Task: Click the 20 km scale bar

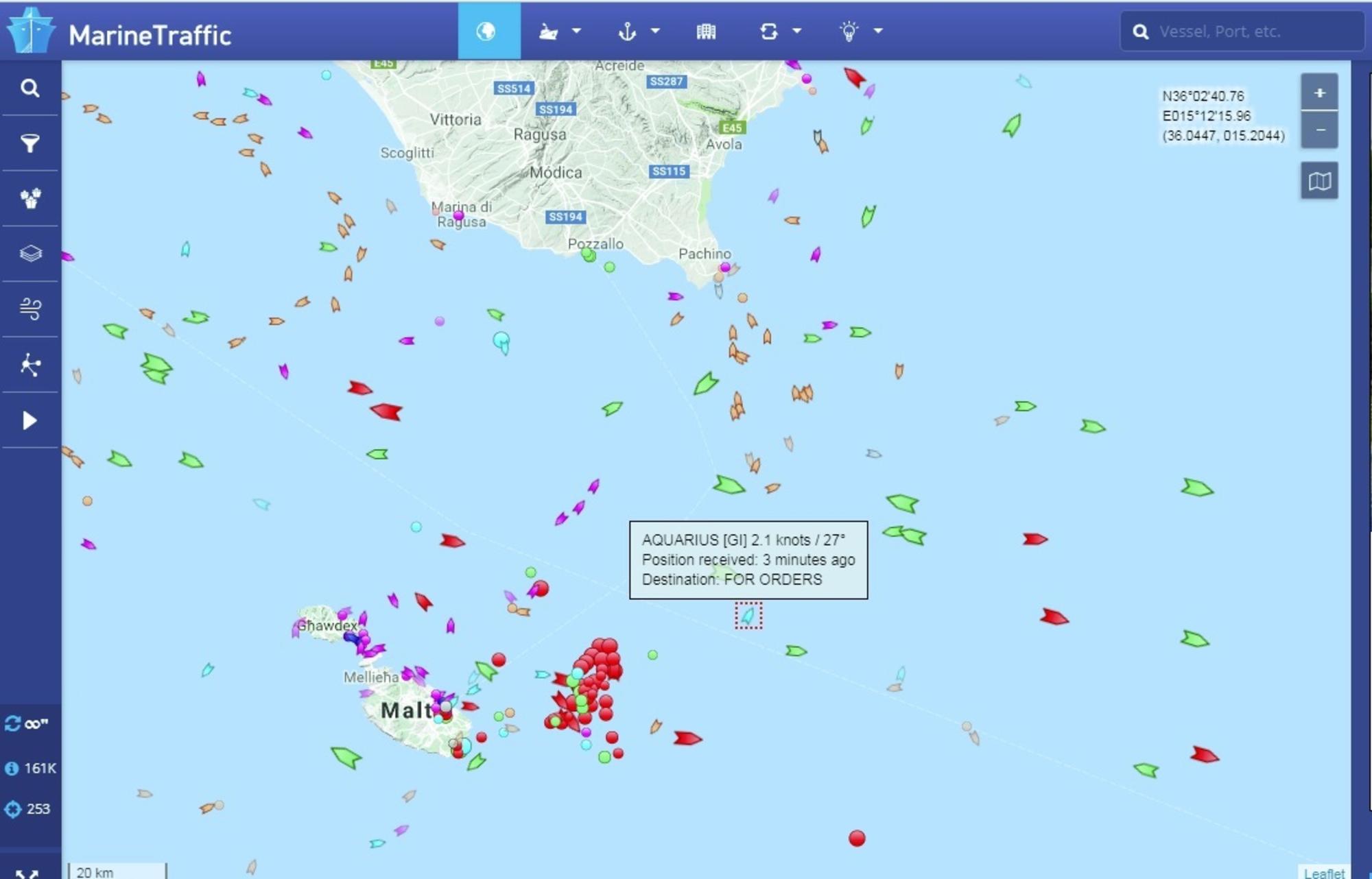Action: point(117,871)
